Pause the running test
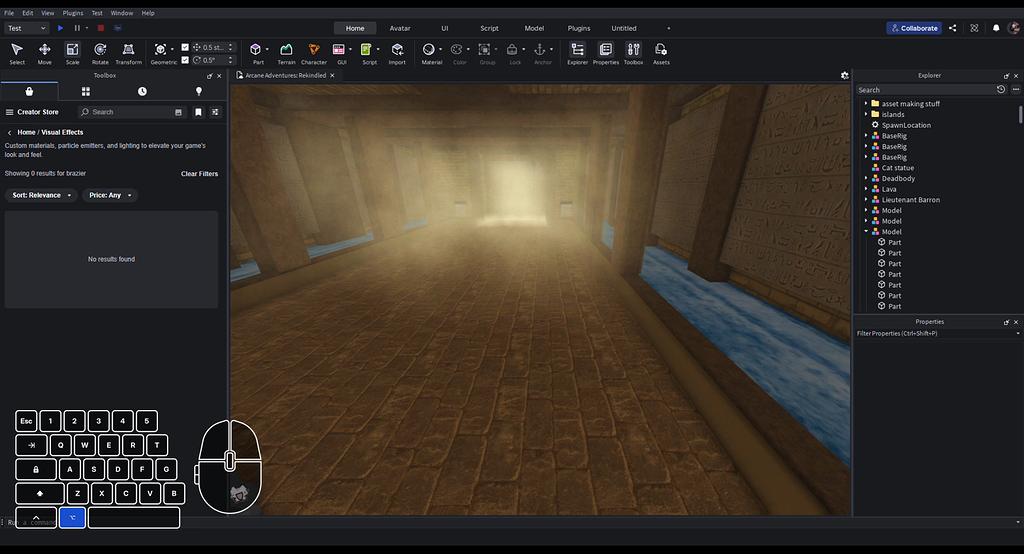The width and height of the screenshot is (1024, 554). [x=77, y=28]
